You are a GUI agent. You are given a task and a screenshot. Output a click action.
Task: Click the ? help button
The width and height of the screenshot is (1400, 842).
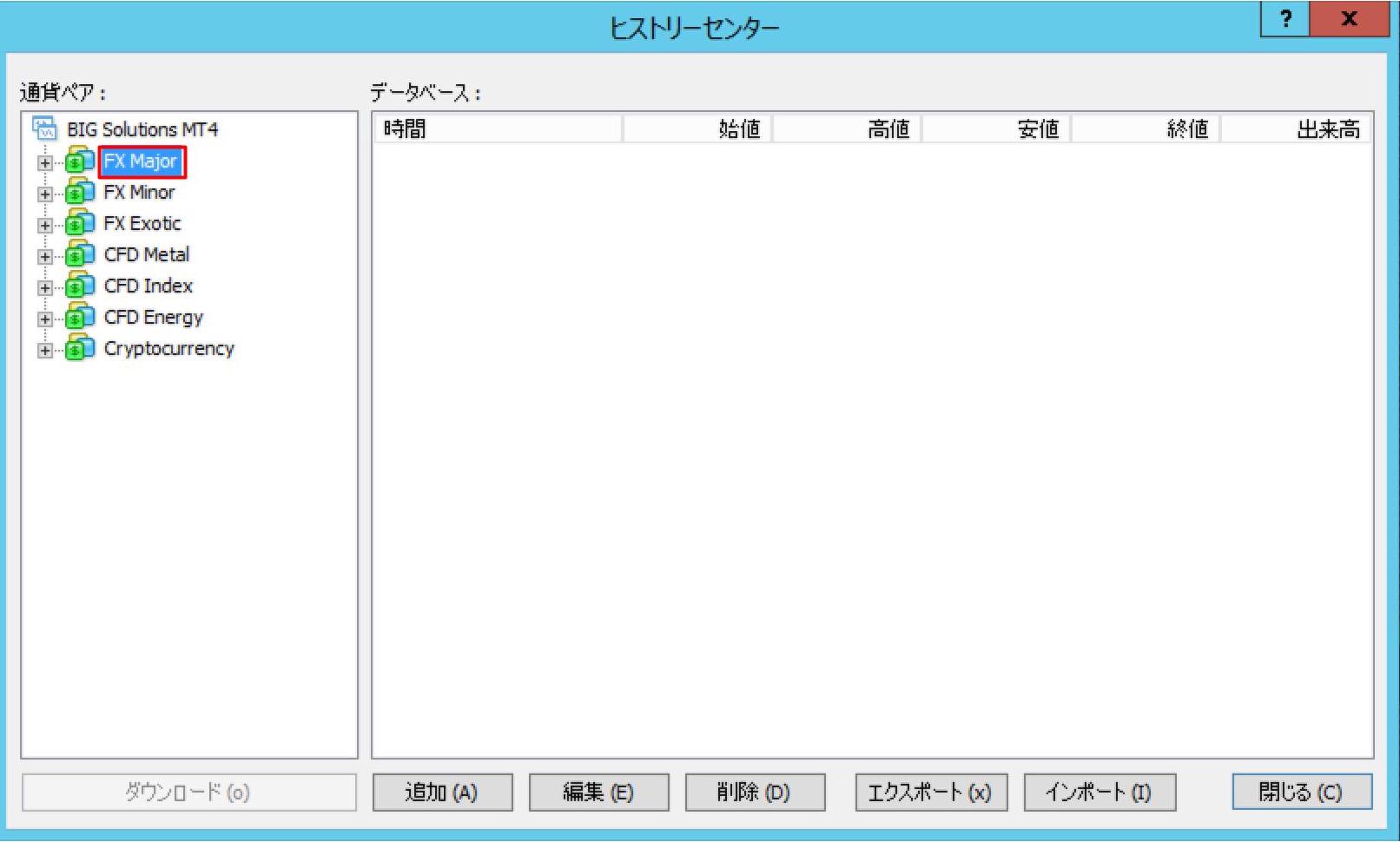1285,19
